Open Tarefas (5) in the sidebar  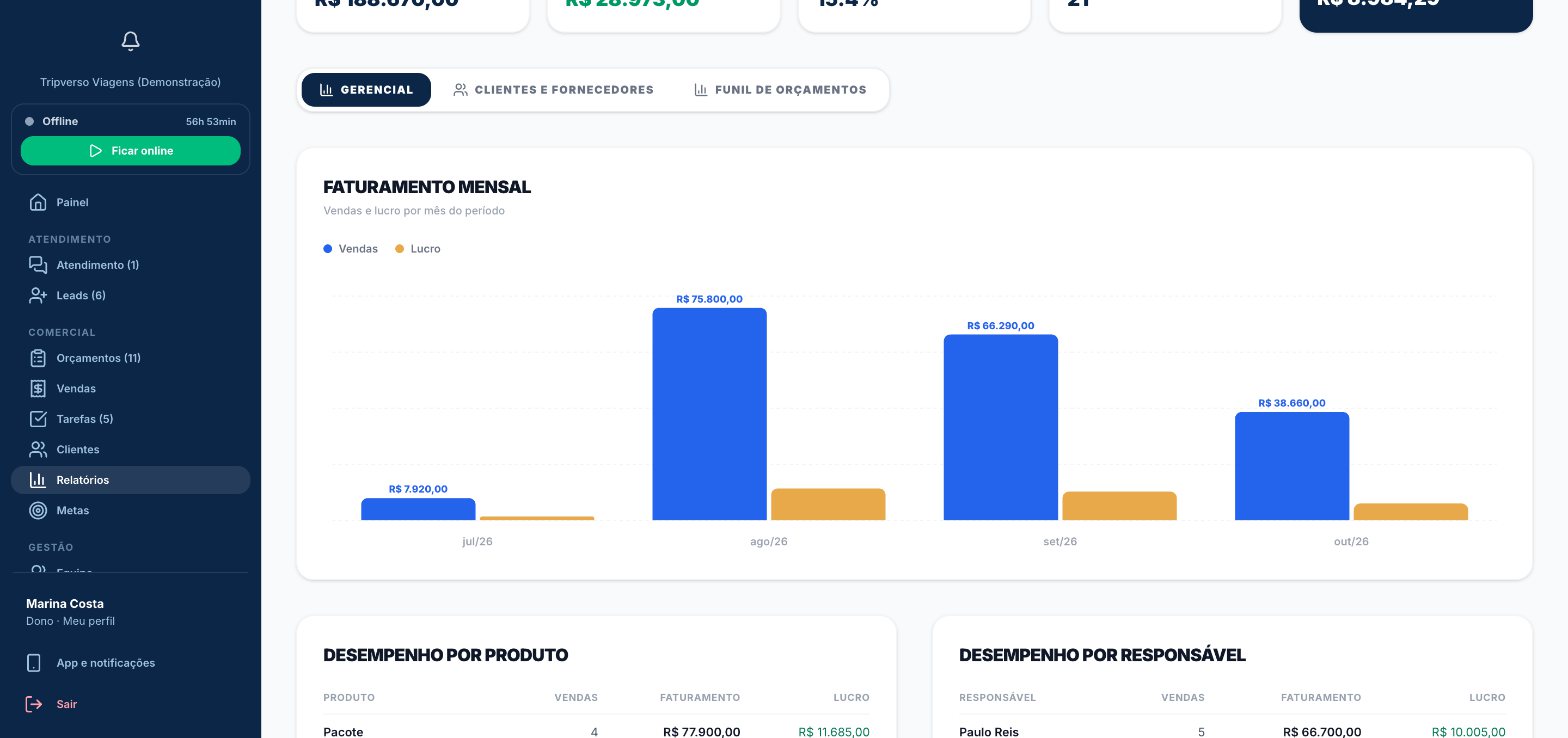[131, 419]
